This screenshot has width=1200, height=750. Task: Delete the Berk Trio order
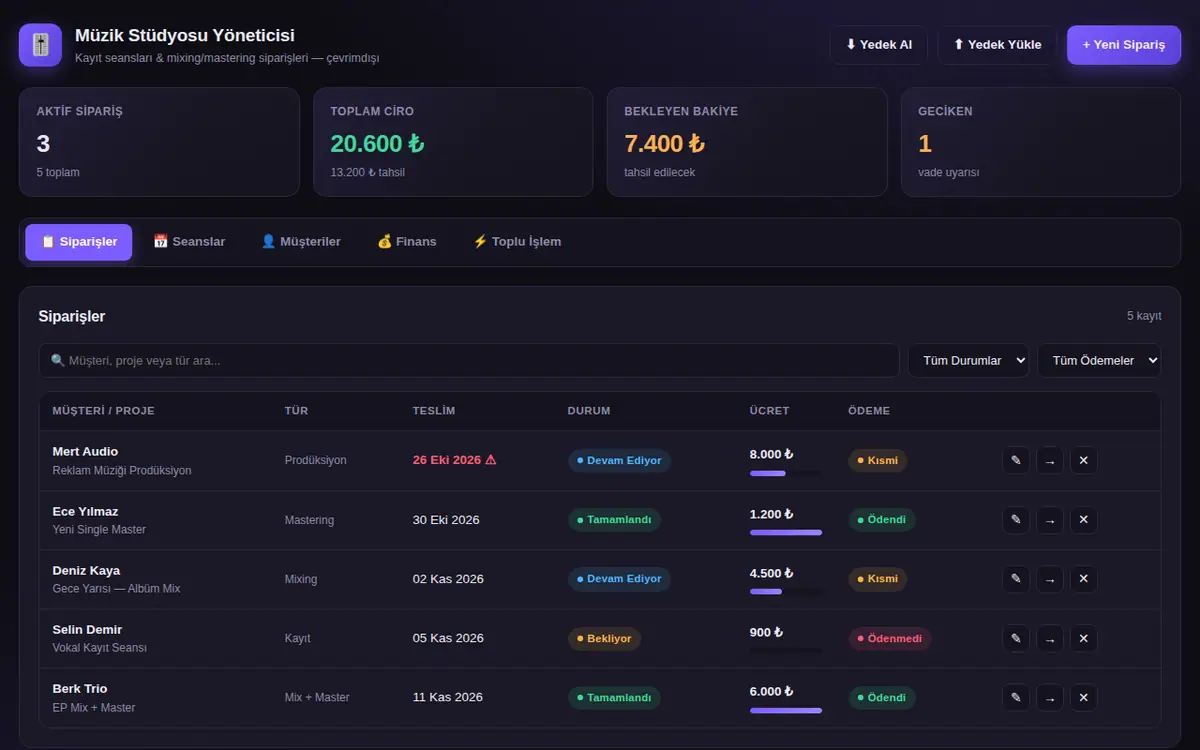click(x=1084, y=697)
